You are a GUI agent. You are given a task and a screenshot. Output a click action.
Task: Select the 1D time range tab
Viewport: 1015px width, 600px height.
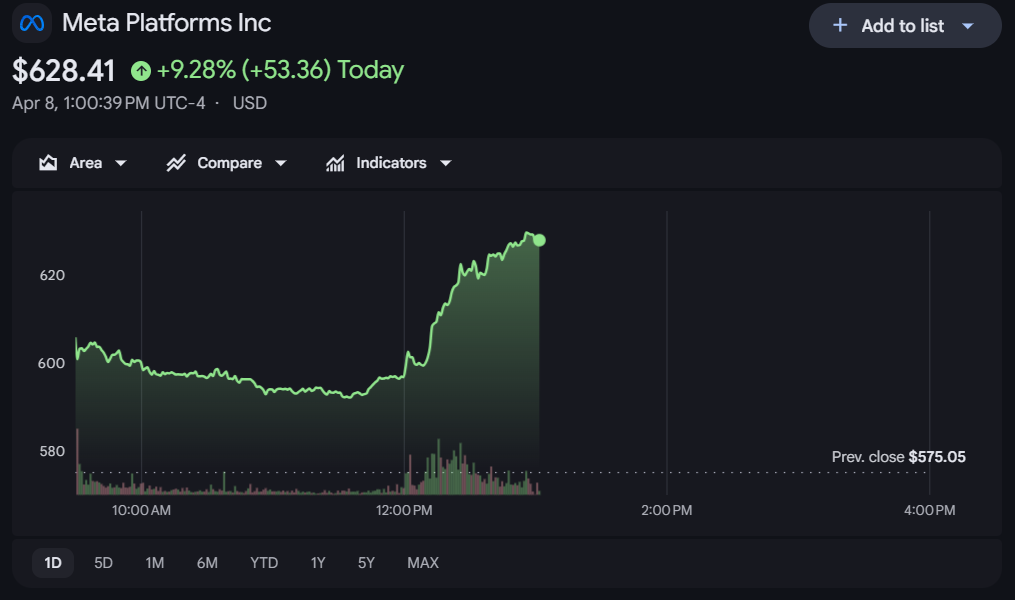click(x=53, y=563)
